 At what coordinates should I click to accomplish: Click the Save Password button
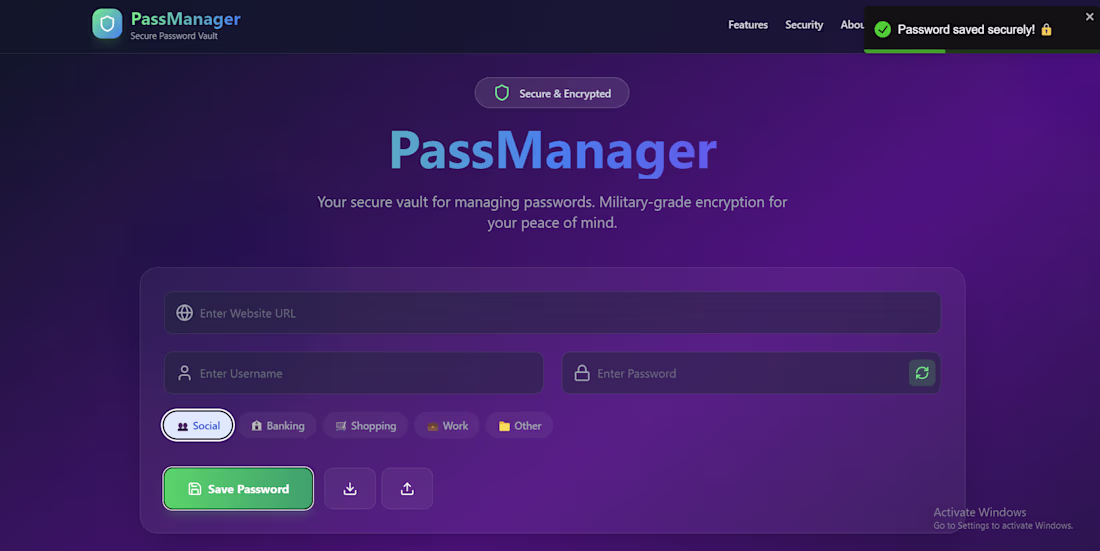click(x=239, y=489)
